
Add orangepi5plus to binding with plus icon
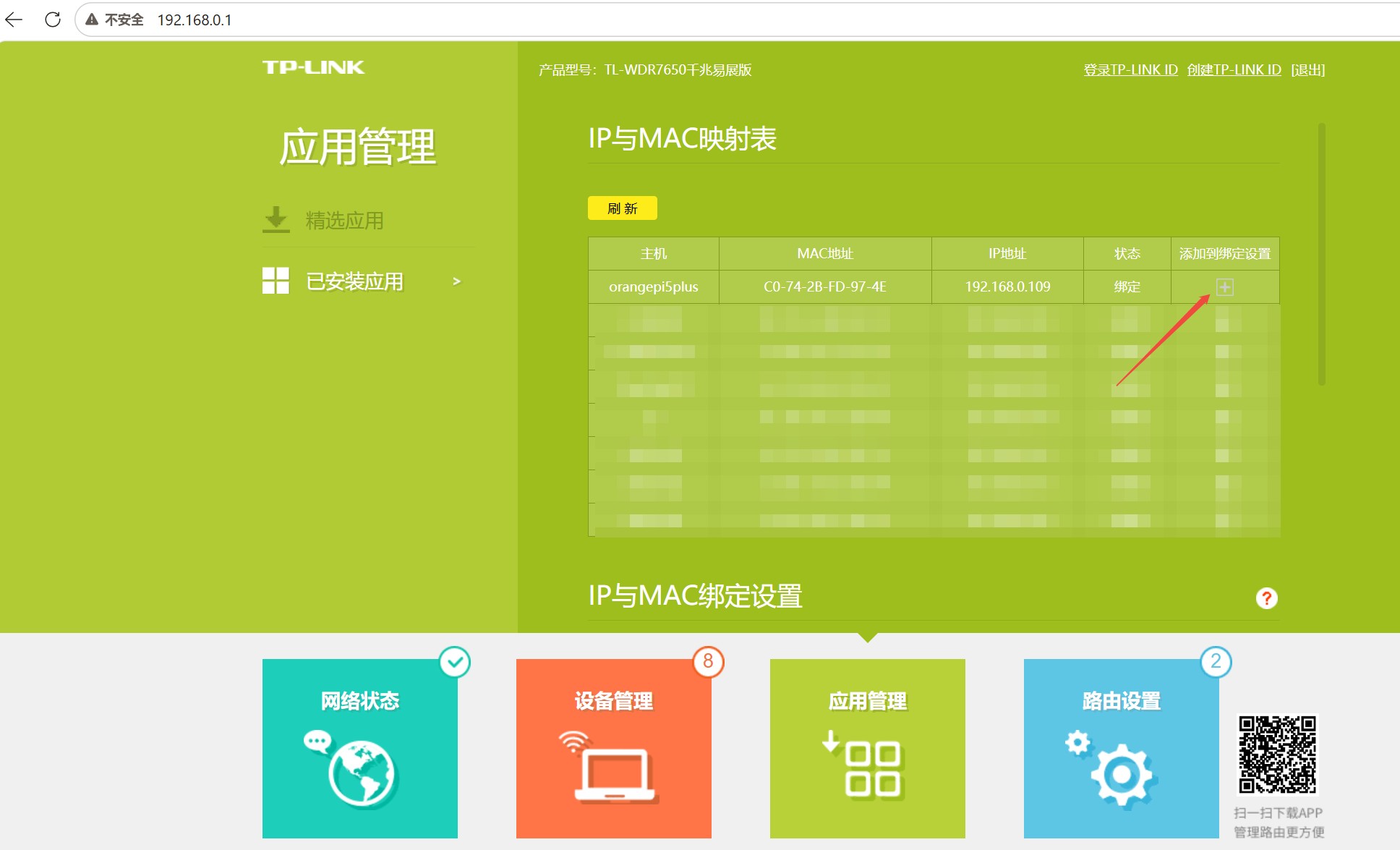coord(1224,287)
